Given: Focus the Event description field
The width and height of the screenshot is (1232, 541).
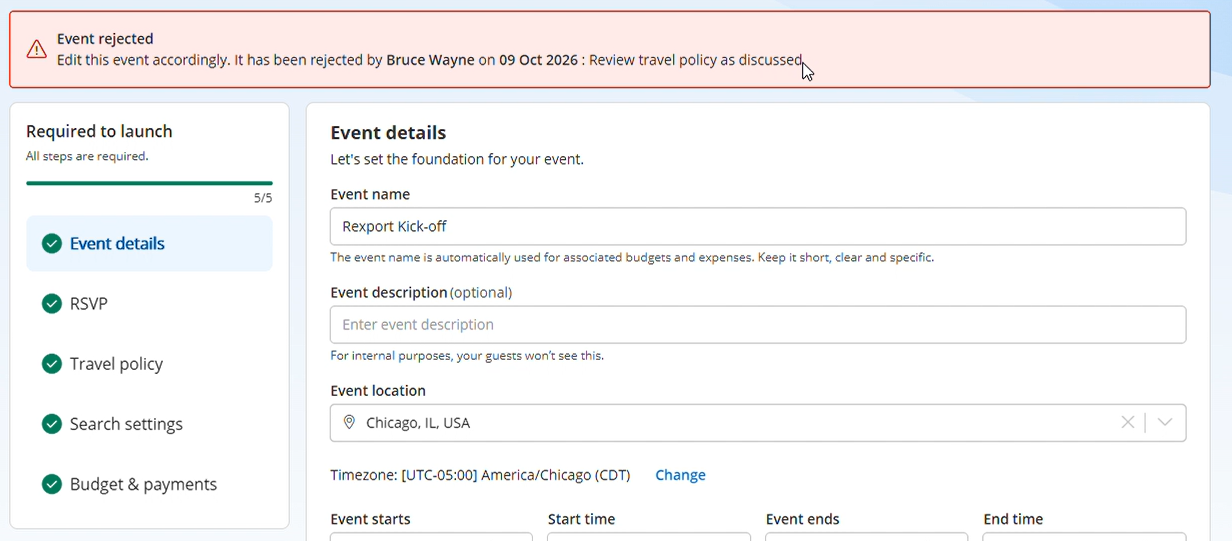Looking at the screenshot, I should (x=758, y=325).
